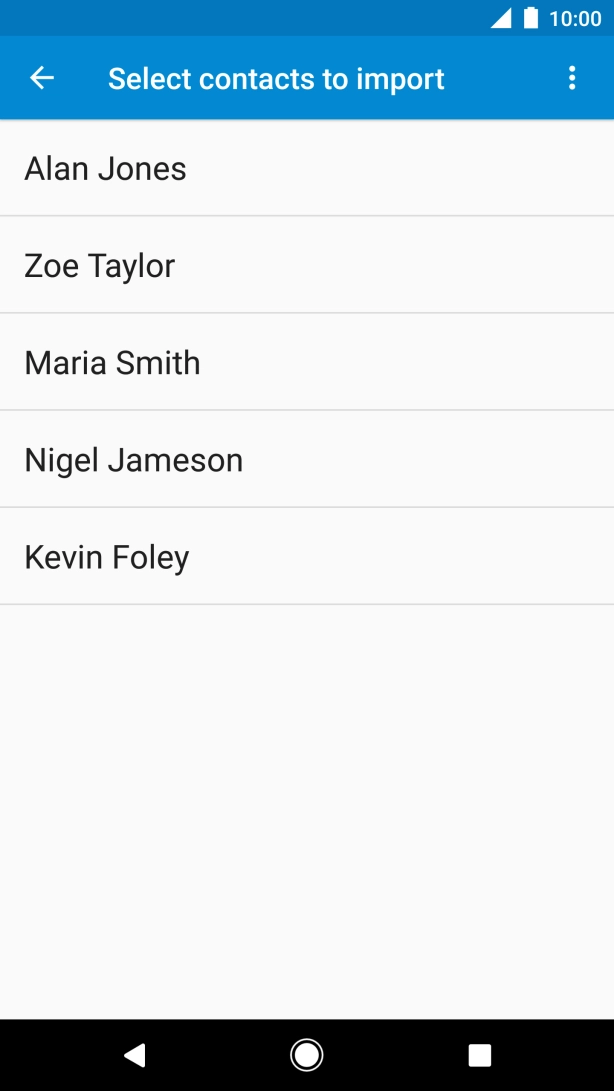Tap the cellular signal strength icon
614x1091 pixels.
coord(500,18)
